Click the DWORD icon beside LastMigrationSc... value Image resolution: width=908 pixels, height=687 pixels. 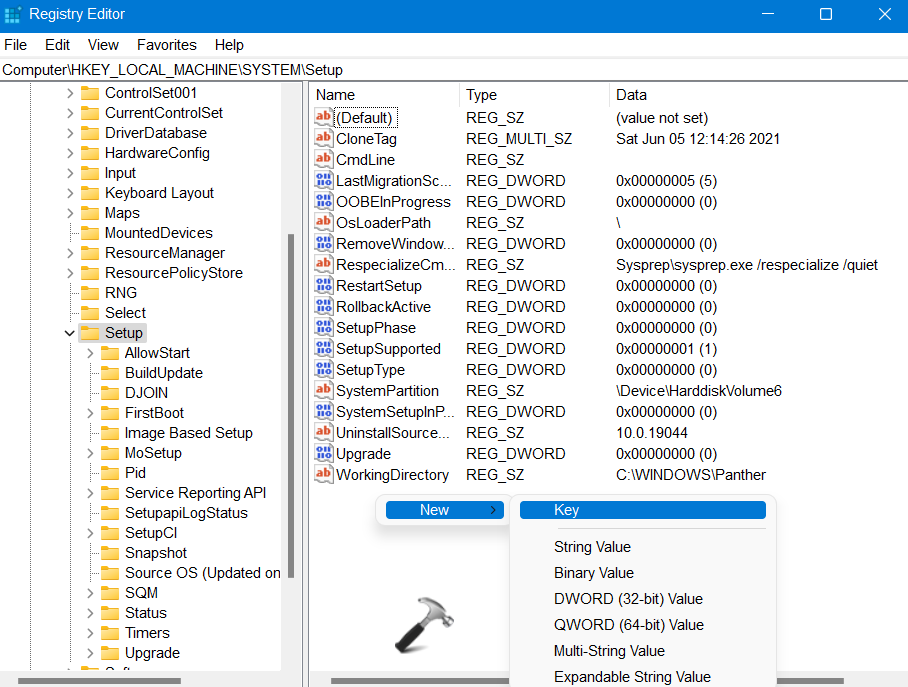(323, 181)
